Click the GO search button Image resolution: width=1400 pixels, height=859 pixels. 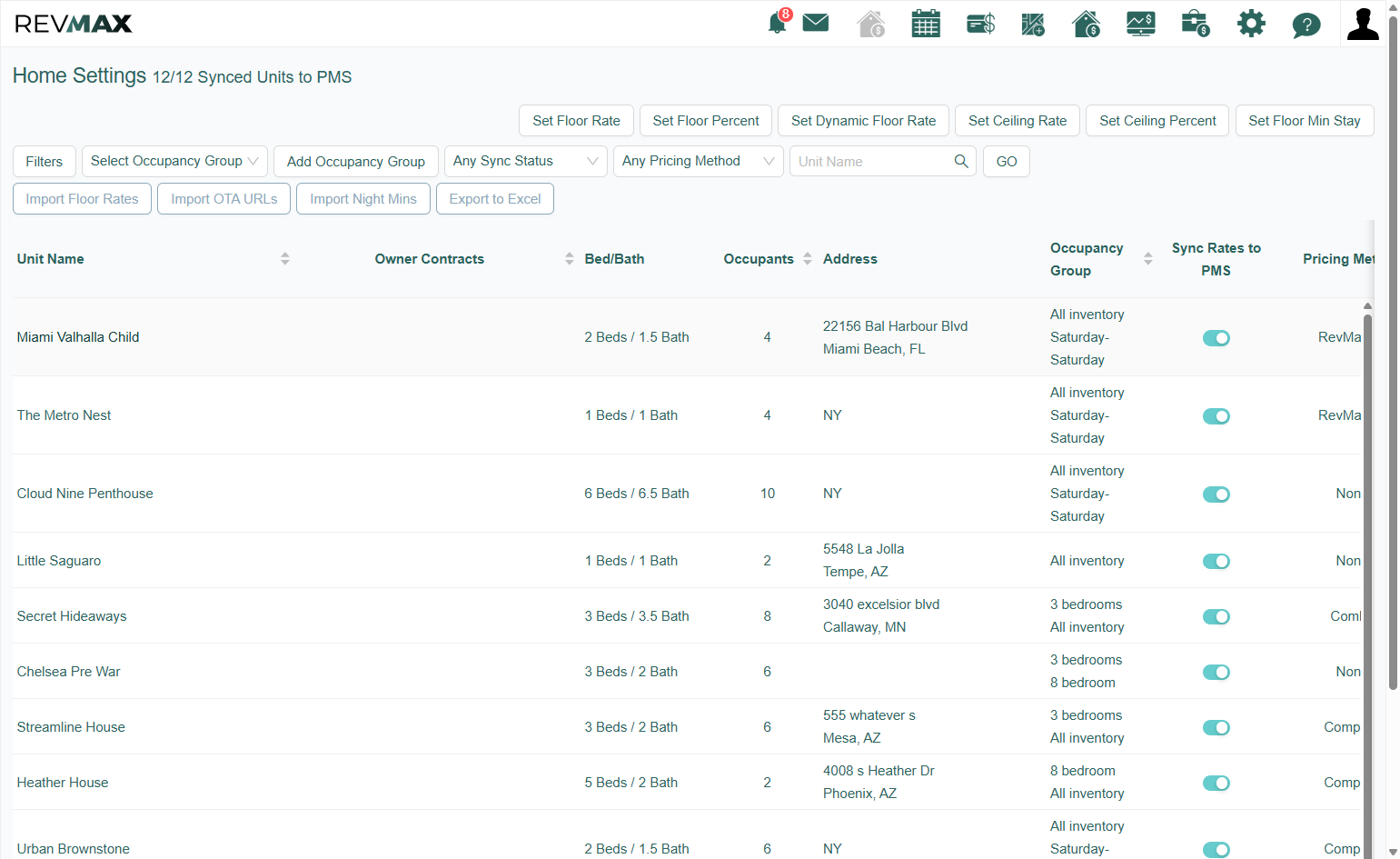point(1007,162)
